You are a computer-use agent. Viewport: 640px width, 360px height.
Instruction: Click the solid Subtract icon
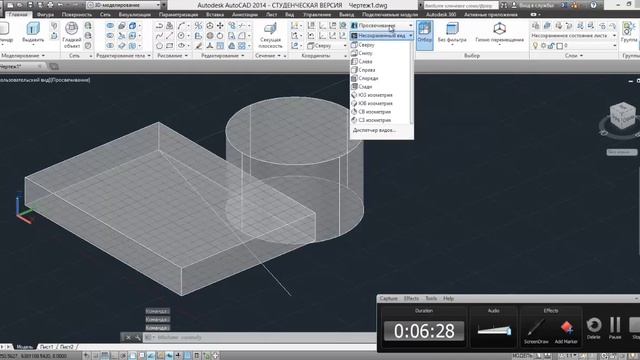pyautogui.click(x=110, y=36)
